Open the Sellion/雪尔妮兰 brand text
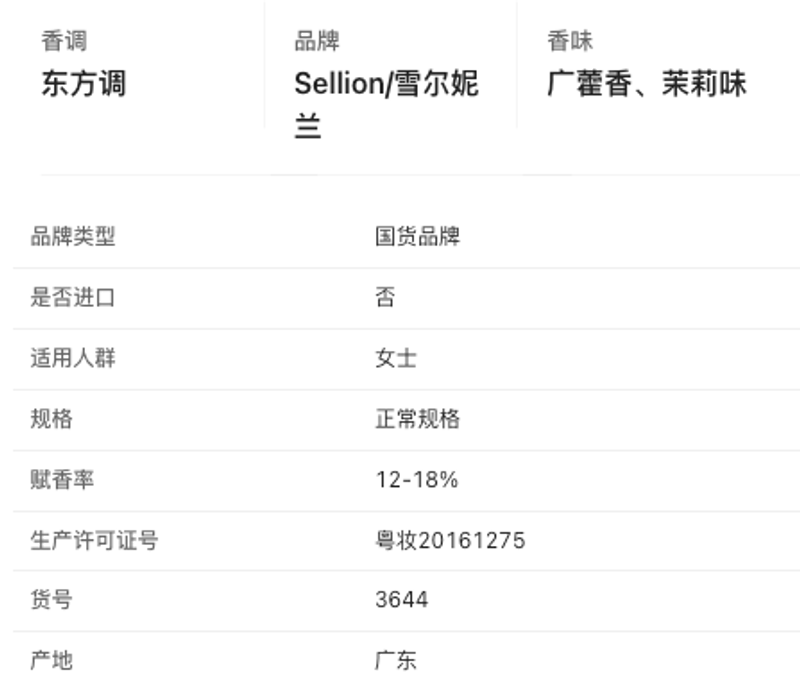This screenshot has width=800, height=691. click(386, 104)
